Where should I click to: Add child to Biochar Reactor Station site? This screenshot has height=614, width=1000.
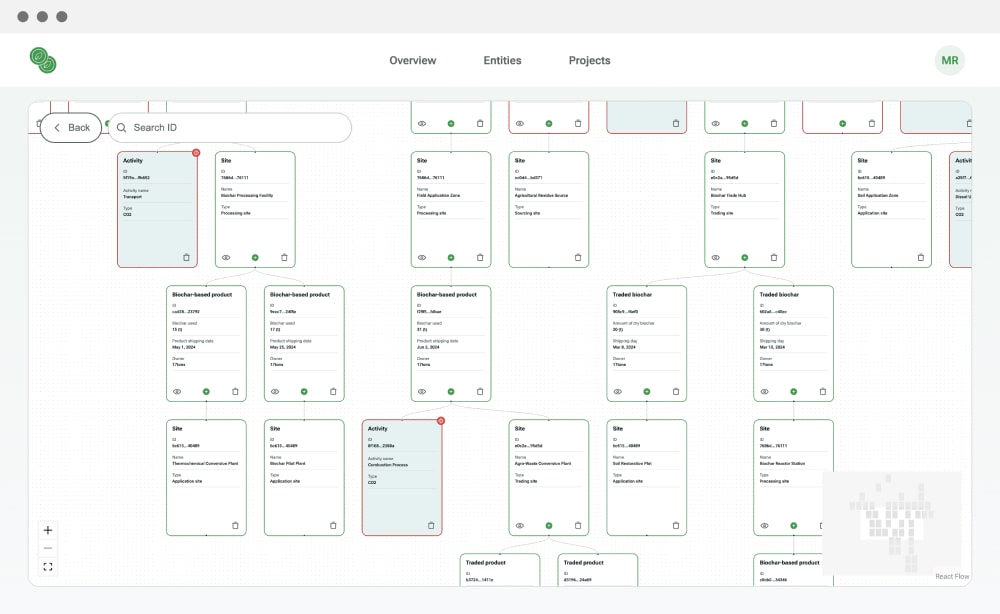click(x=793, y=525)
